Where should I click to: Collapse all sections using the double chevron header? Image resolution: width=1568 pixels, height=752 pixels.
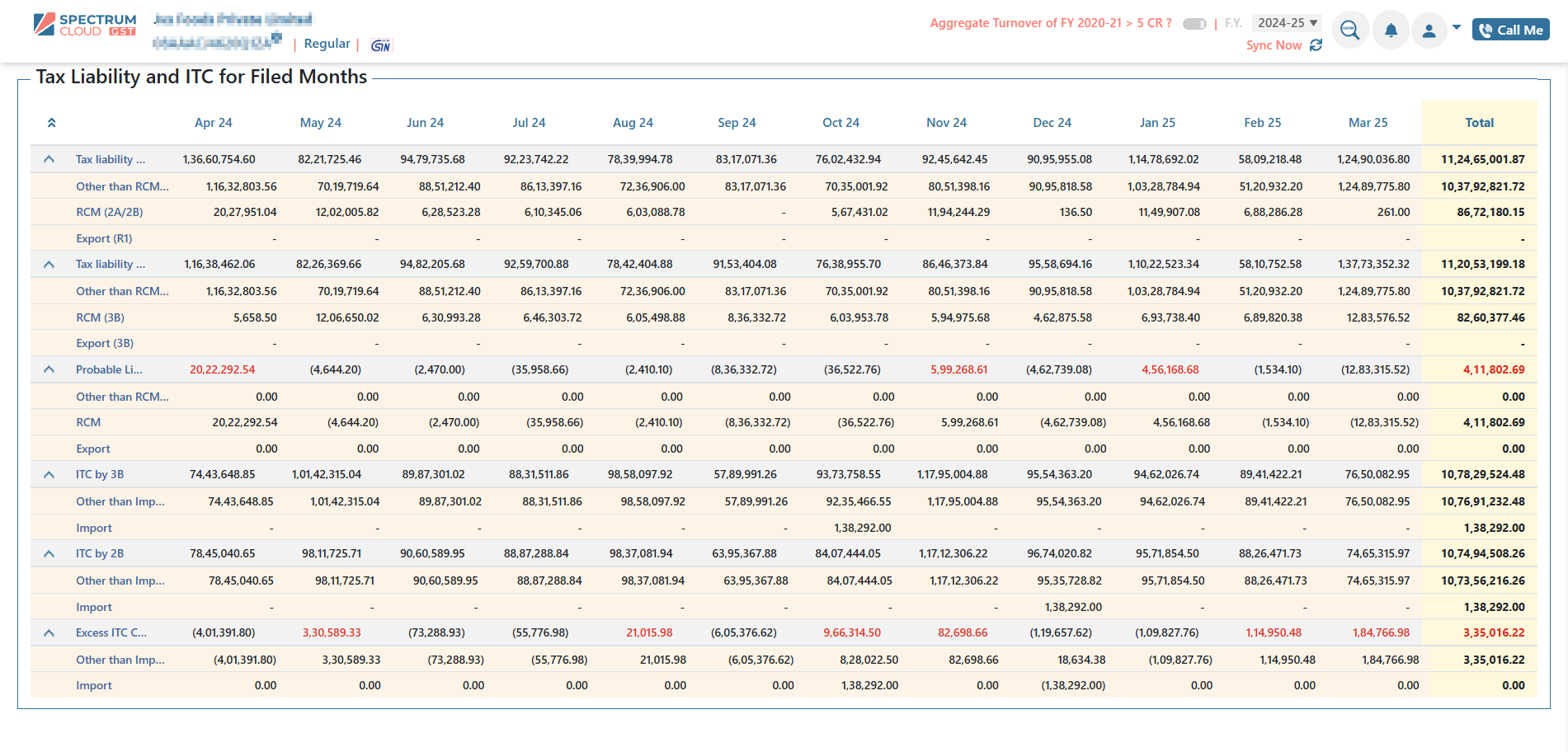click(x=51, y=121)
